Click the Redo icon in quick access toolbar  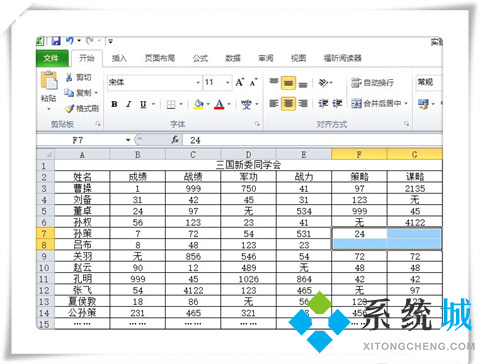click(90, 41)
